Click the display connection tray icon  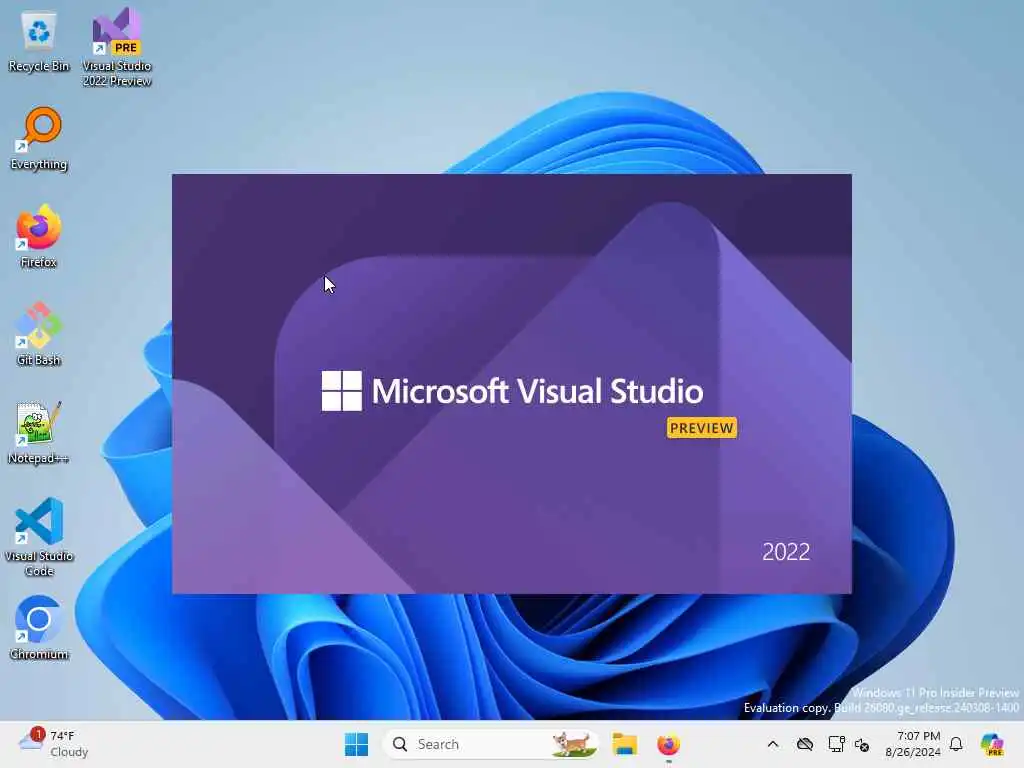click(x=836, y=744)
